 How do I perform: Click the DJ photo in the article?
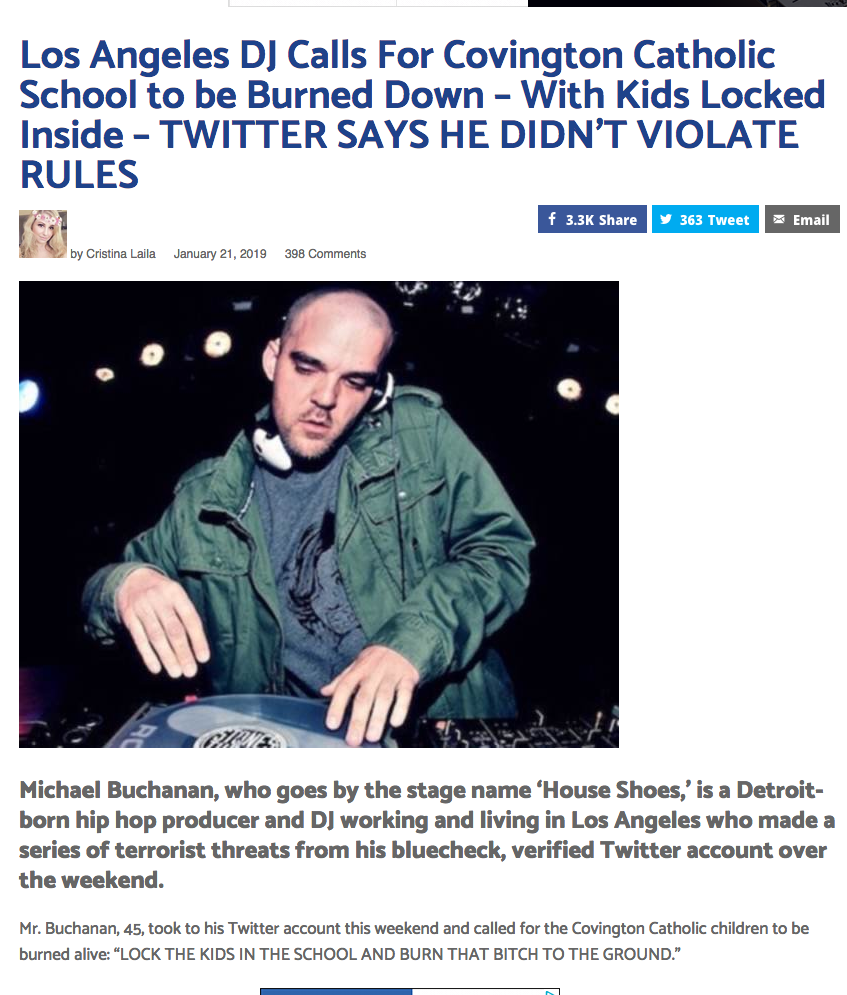[x=318, y=514]
